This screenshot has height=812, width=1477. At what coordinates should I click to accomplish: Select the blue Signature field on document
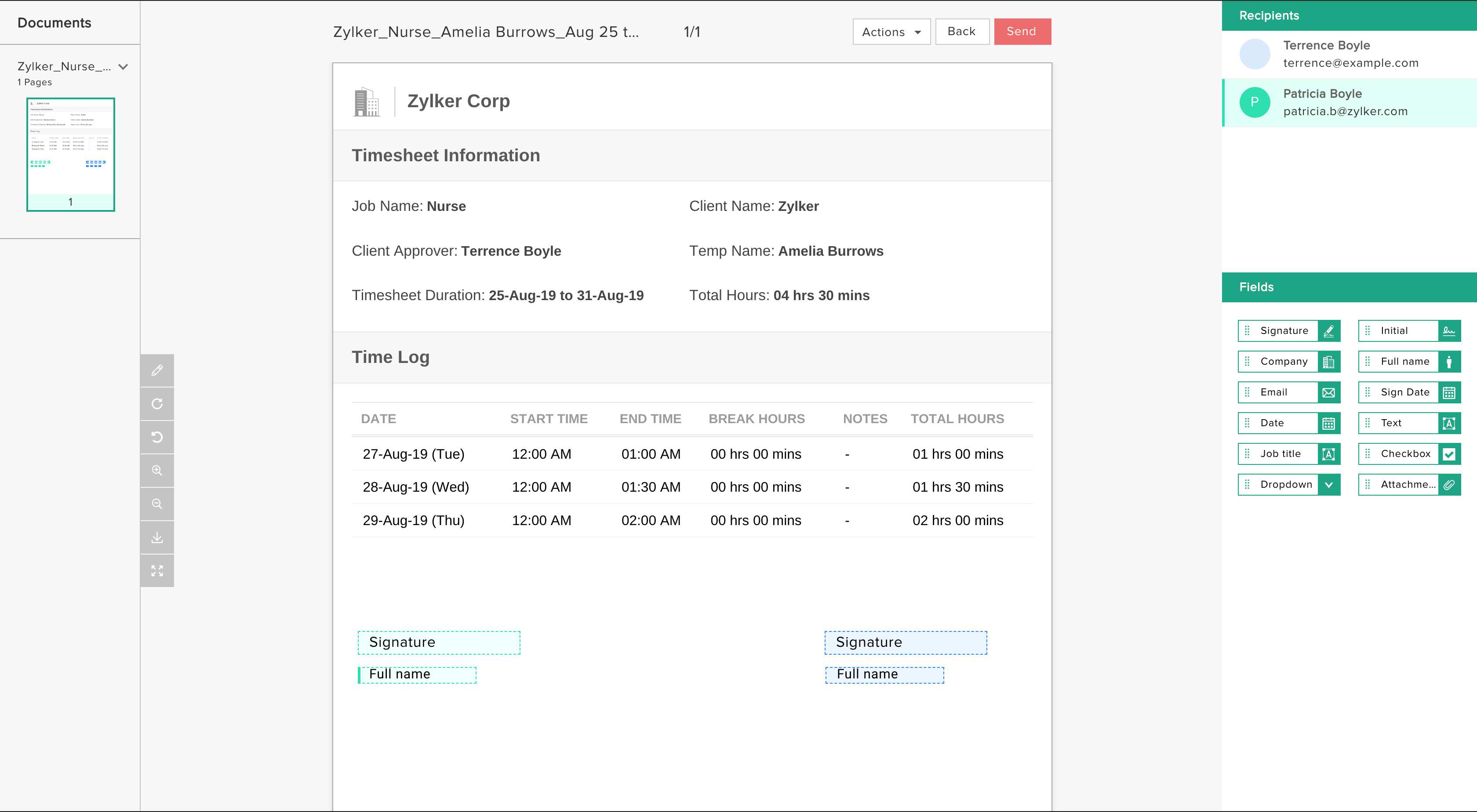[906, 643]
